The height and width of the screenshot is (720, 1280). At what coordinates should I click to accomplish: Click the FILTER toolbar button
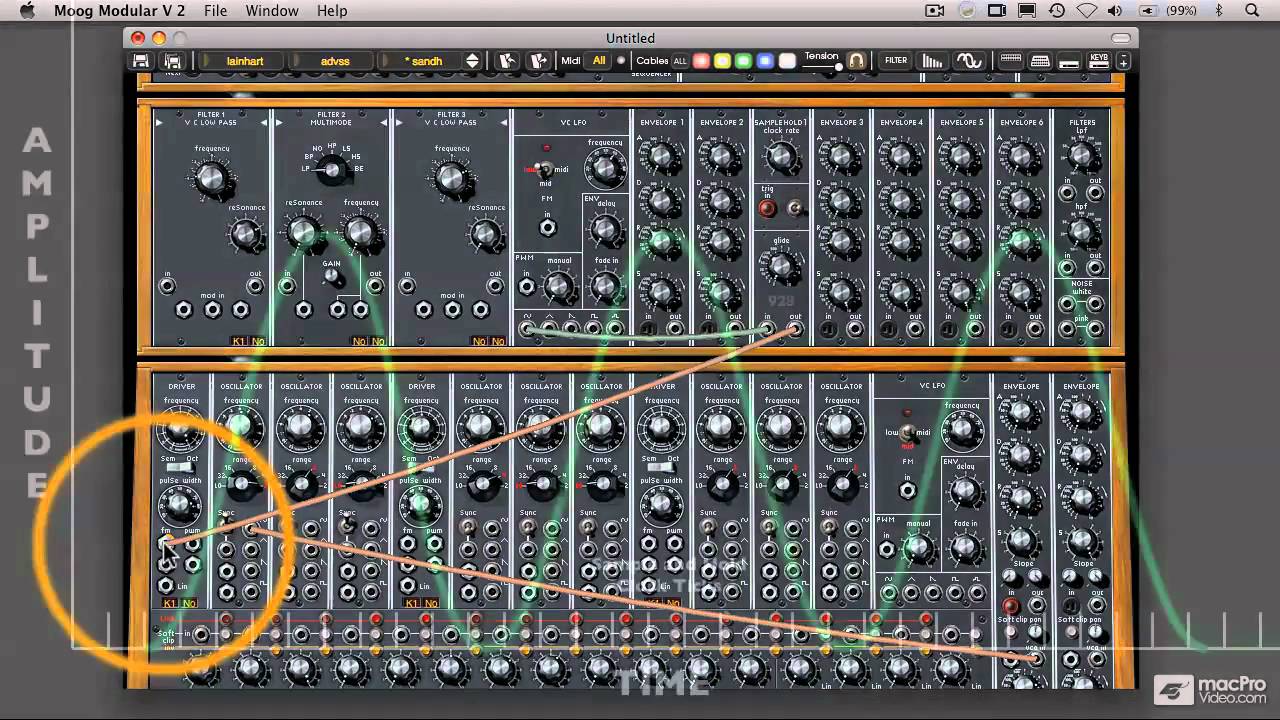[896, 61]
